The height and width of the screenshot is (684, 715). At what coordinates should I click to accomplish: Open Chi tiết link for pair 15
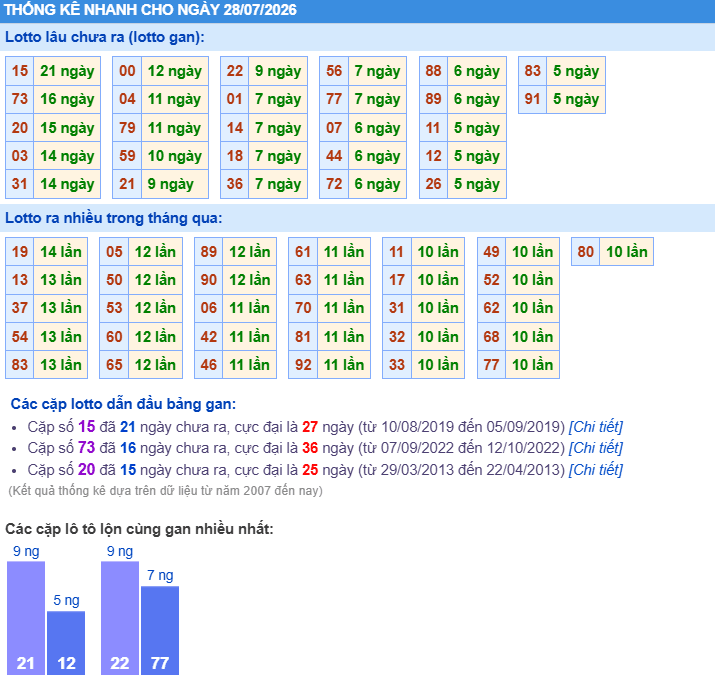point(595,427)
